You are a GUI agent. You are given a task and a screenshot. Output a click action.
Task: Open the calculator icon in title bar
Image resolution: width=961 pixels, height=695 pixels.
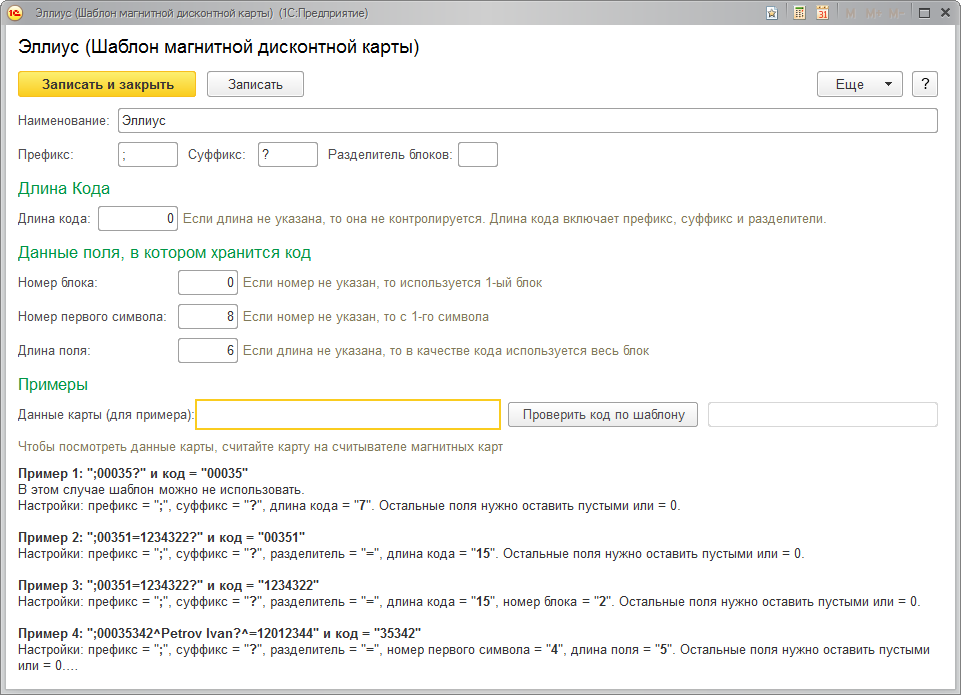click(x=799, y=13)
